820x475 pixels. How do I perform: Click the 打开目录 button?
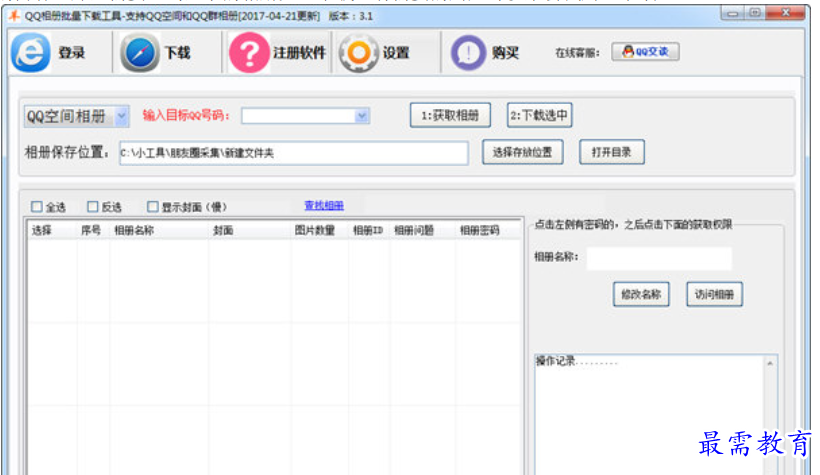[612, 152]
